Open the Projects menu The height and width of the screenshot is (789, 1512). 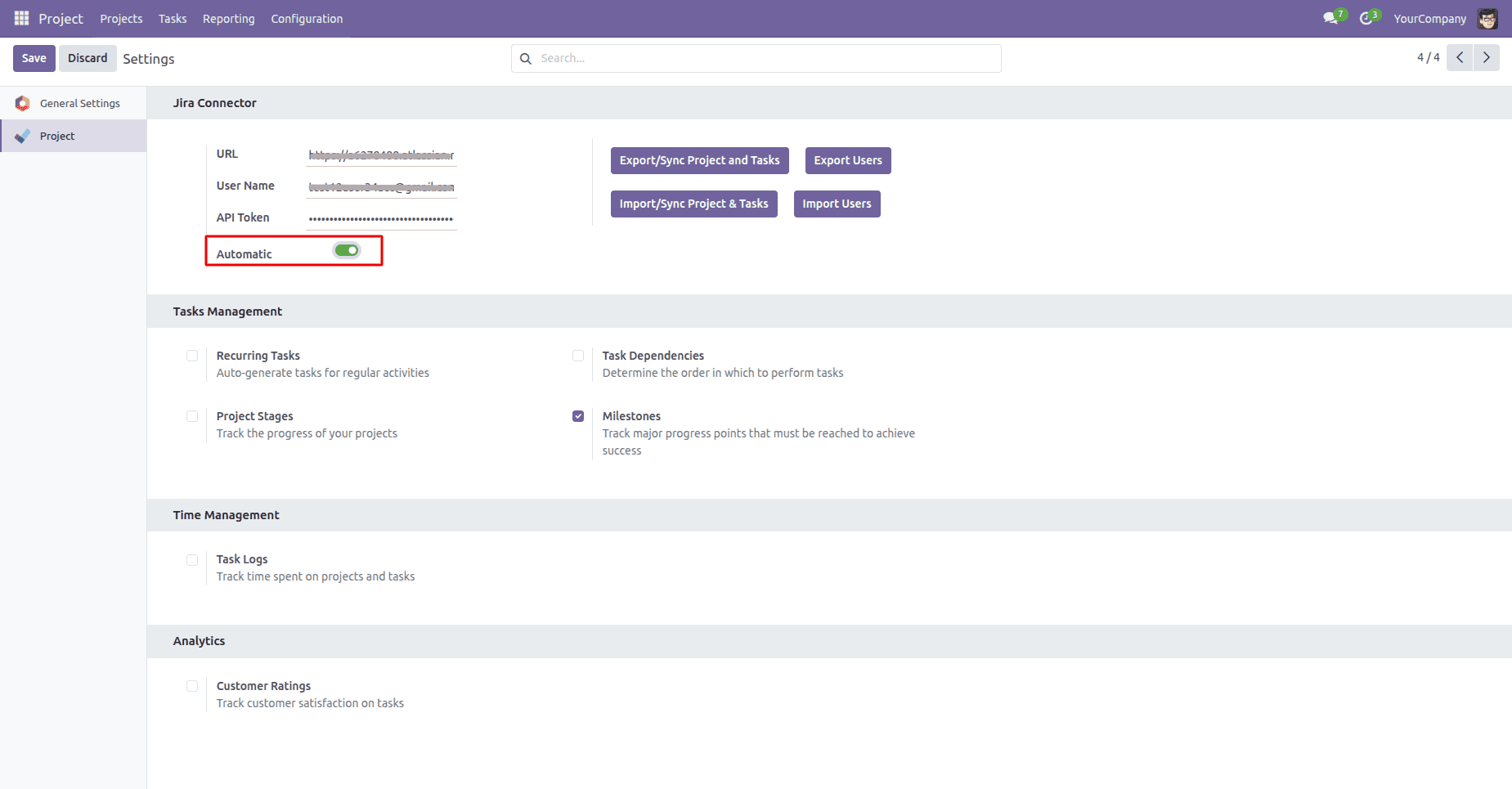click(121, 19)
